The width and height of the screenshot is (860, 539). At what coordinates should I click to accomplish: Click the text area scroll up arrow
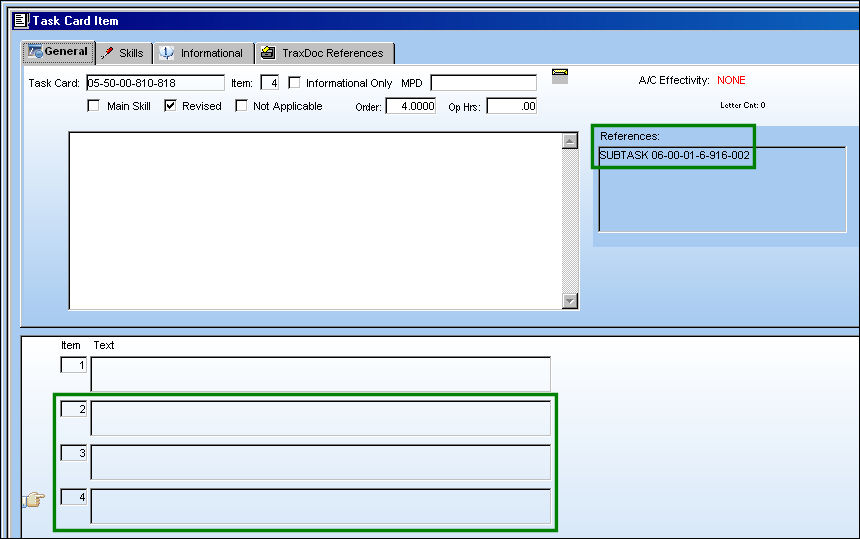coord(570,141)
